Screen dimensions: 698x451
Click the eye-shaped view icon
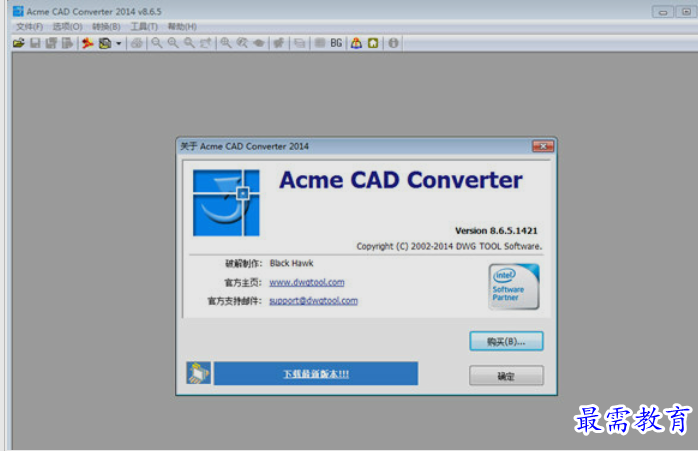(259, 43)
